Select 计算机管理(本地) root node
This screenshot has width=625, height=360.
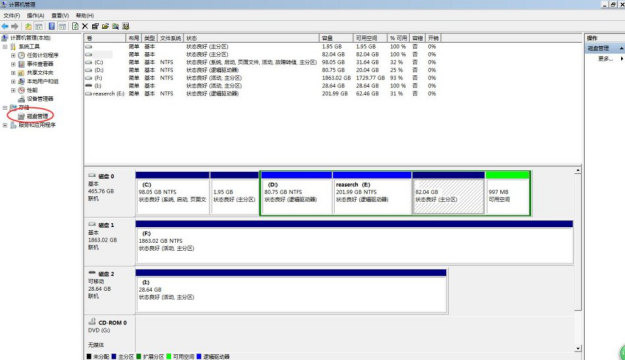point(30,38)
